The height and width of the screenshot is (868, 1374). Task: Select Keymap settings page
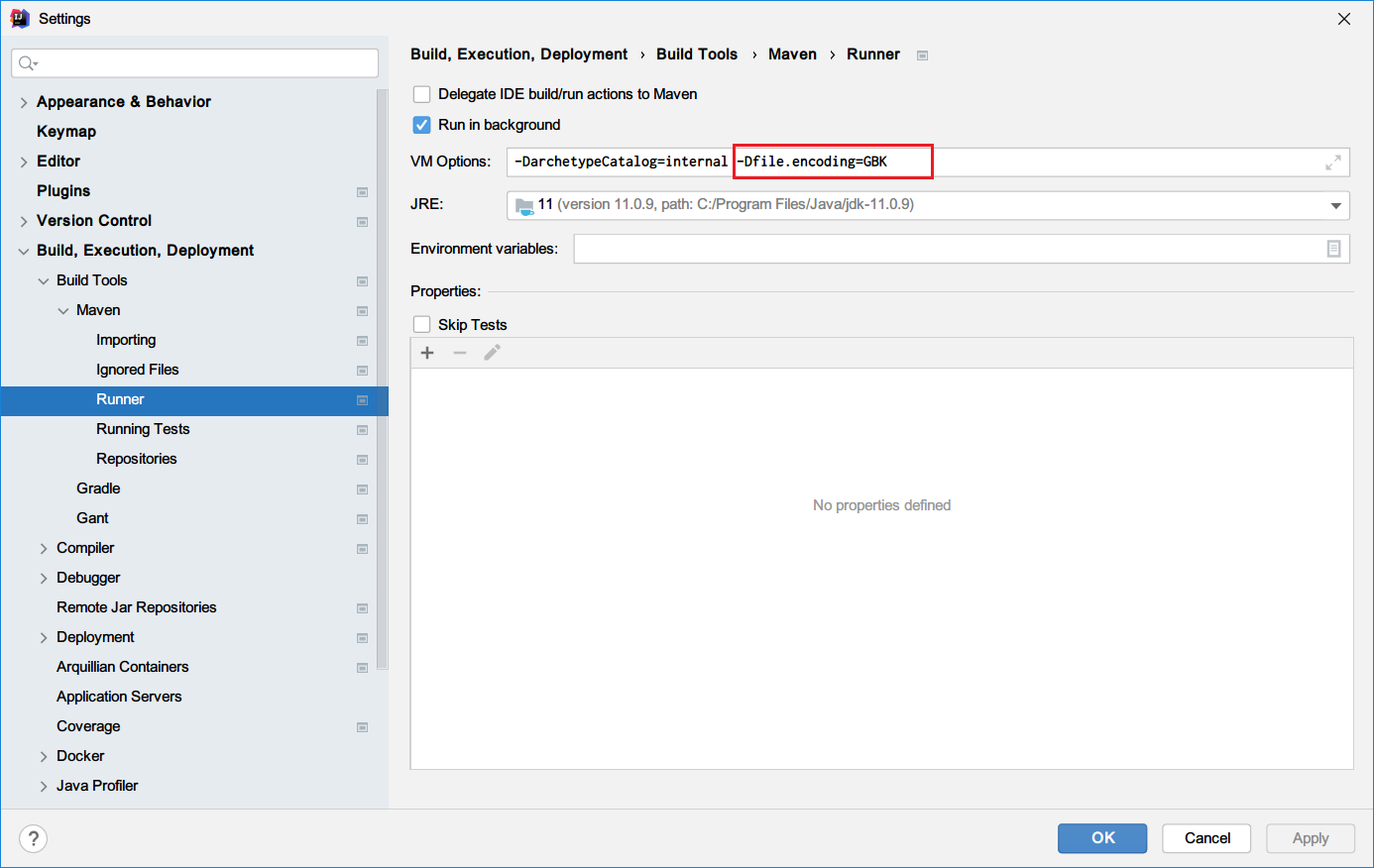(x=66, y=132)
